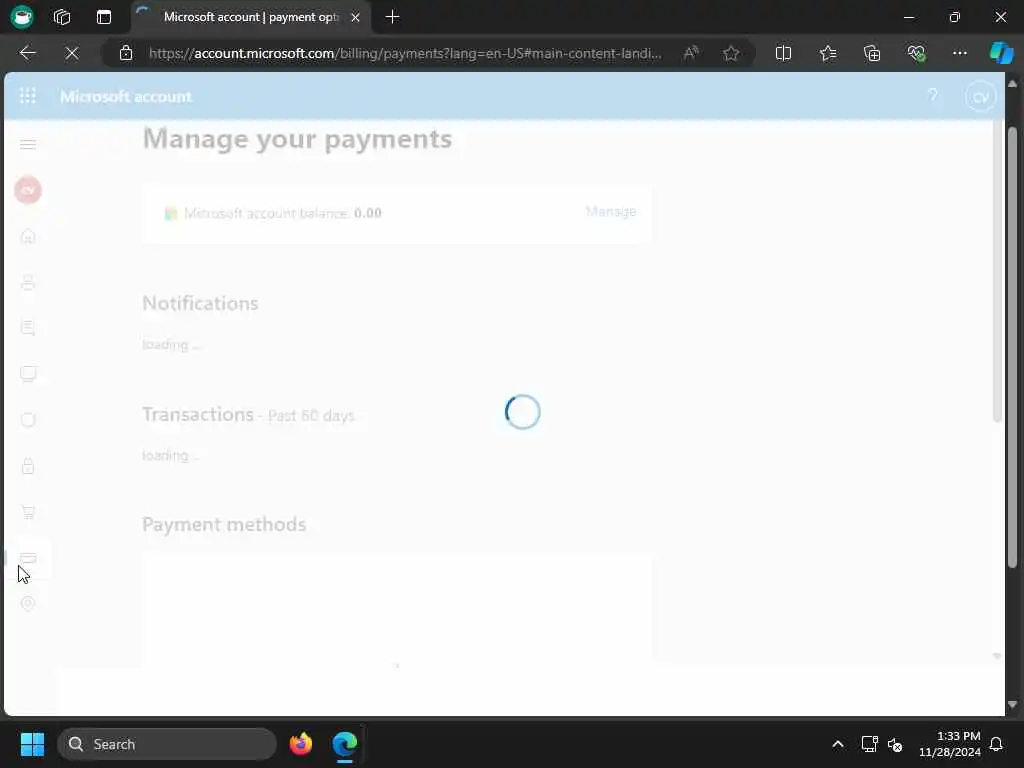Open the Collections toolbar button
This screenshot has width=1024, height=768.
(872, 53)
